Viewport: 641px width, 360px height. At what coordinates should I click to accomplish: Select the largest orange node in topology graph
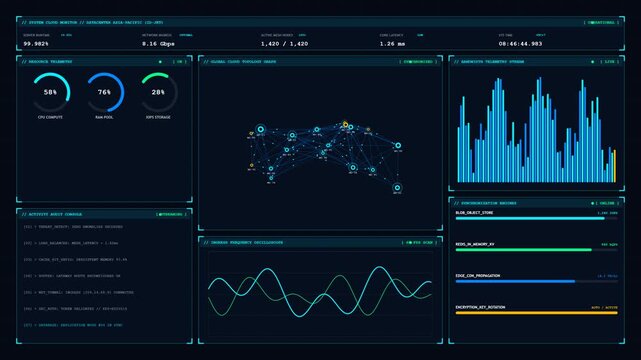coord(345,124)
